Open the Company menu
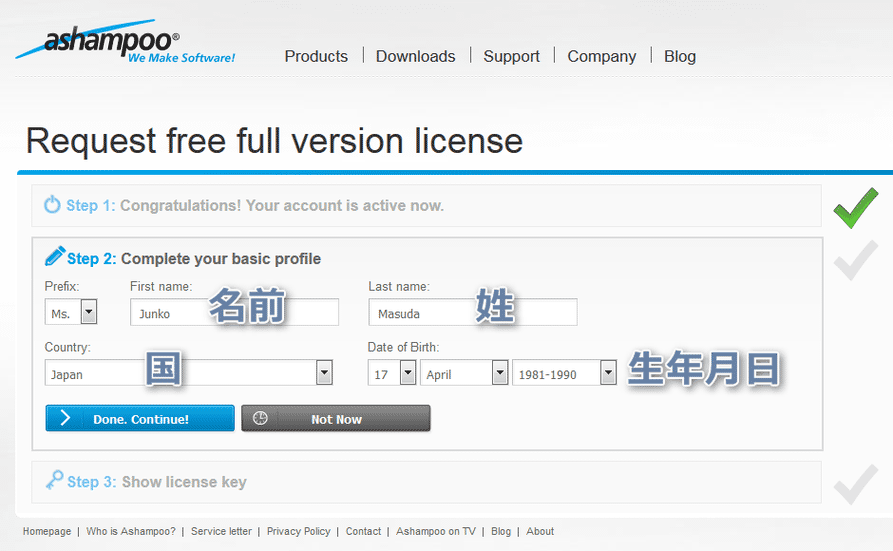 pos(601,56)
